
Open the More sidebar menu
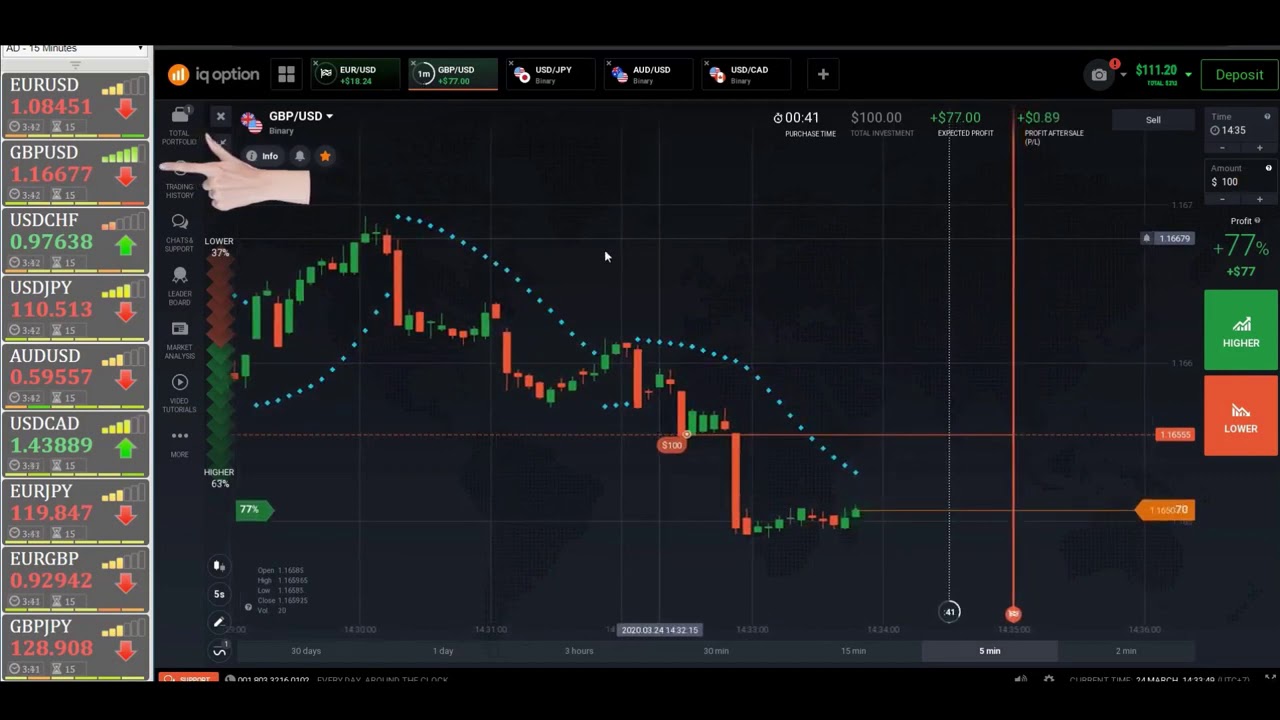[180, 442]
